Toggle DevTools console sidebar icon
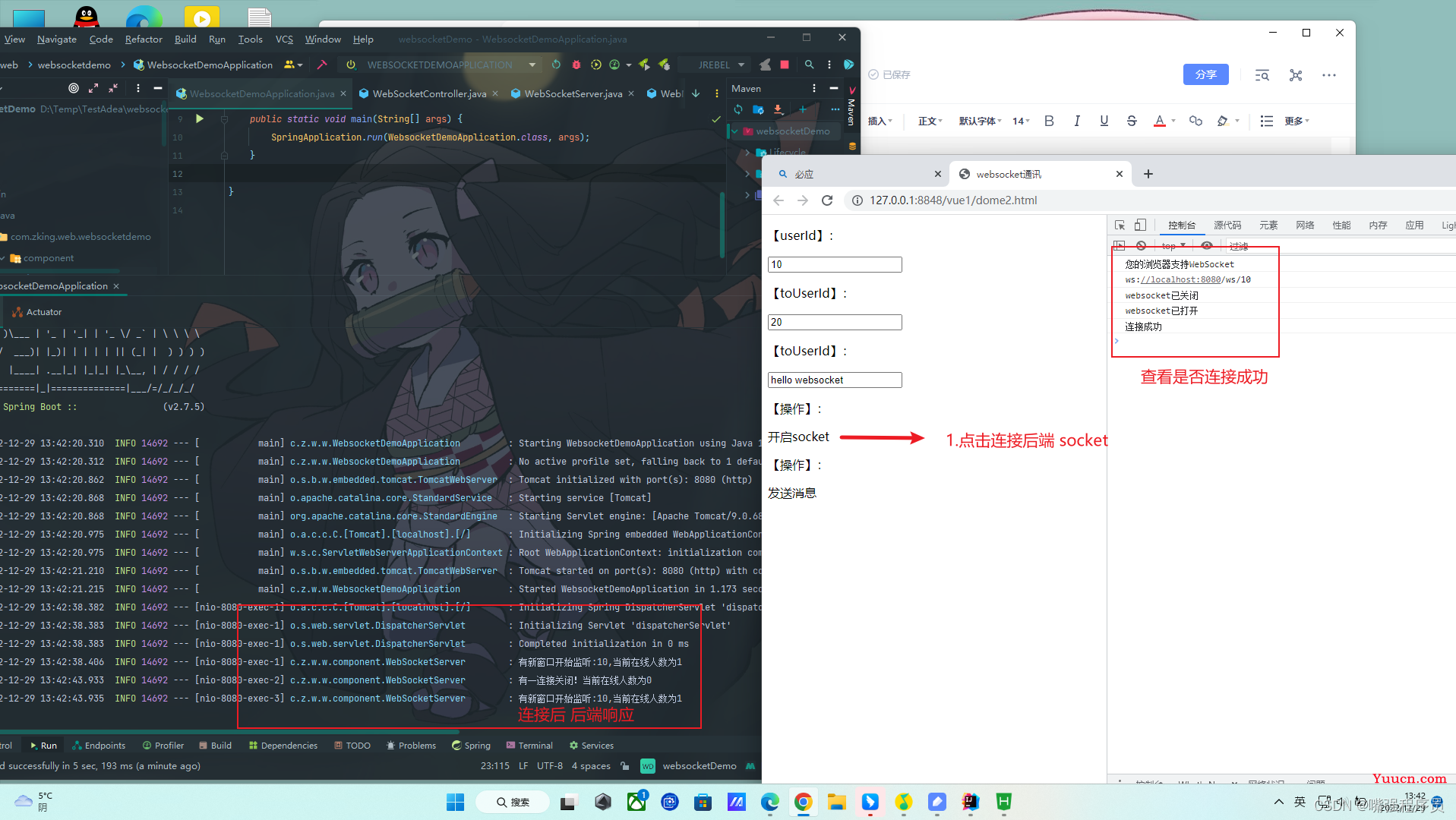The height and width of the screenshot is (820, 1456). 1119,245
